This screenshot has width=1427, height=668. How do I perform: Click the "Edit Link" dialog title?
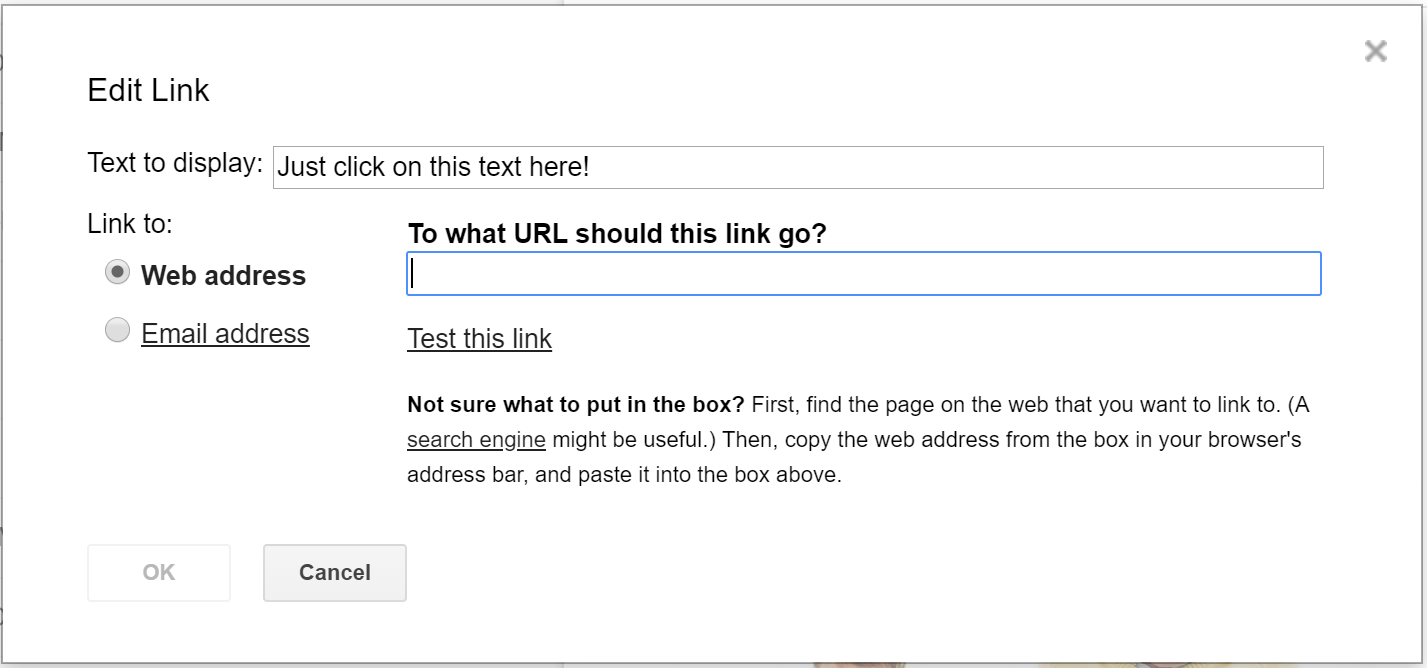coord(148,91)
